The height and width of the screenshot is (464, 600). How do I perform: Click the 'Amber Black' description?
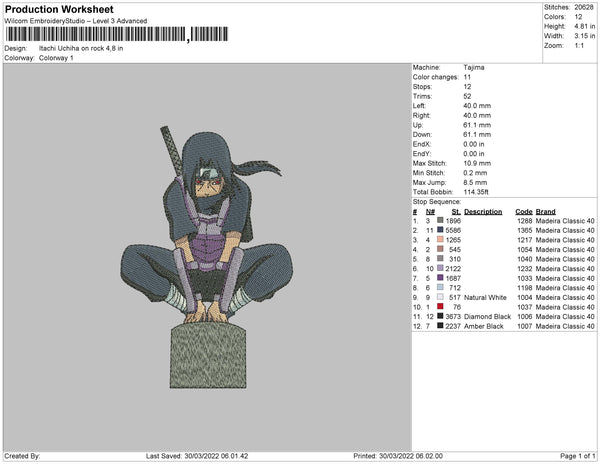(484, 326)
